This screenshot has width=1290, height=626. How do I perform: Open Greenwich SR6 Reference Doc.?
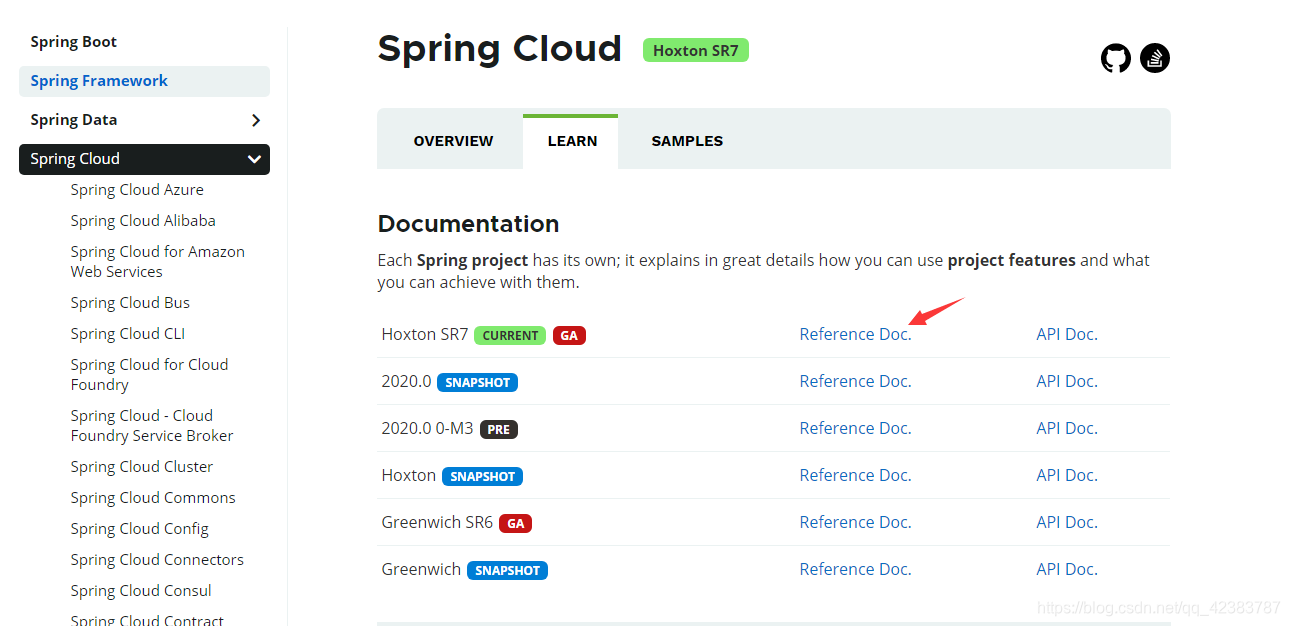(855, 522)
